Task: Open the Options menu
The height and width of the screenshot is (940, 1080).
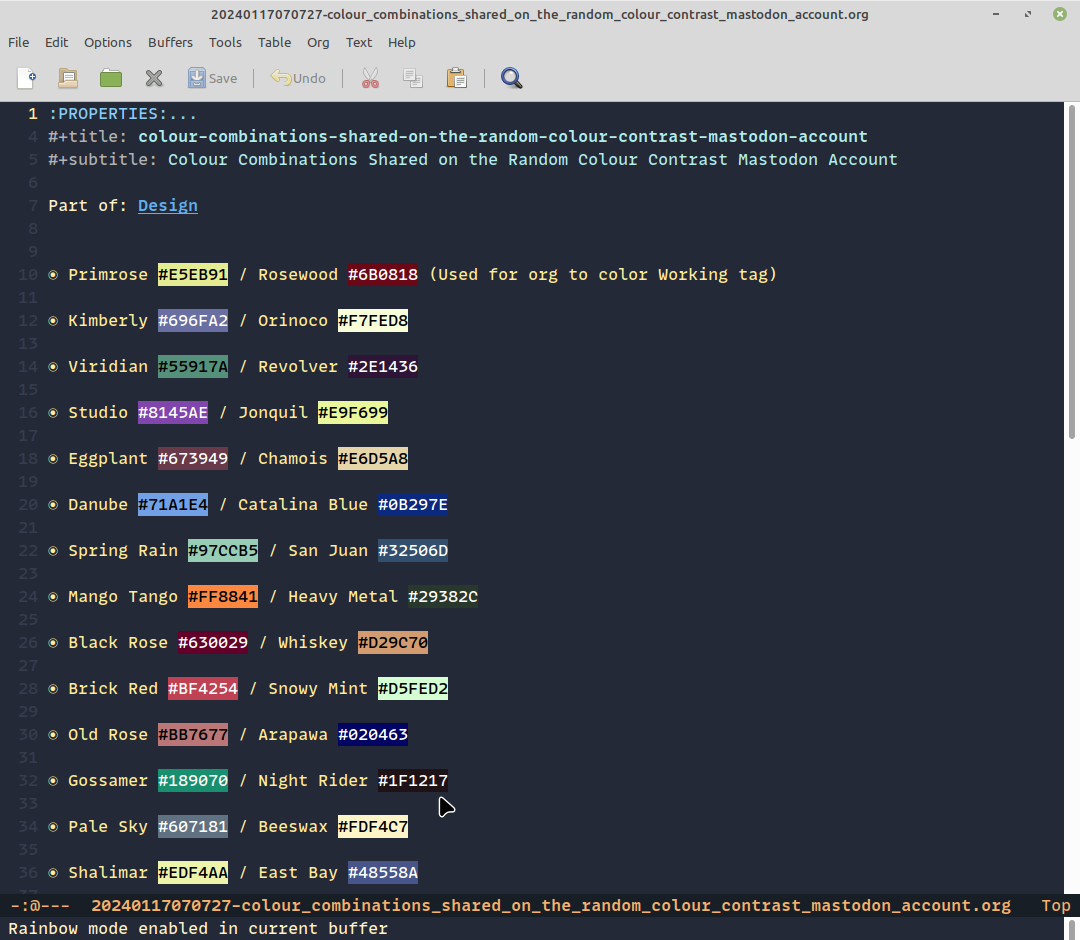Action: [x=107, y=42]
